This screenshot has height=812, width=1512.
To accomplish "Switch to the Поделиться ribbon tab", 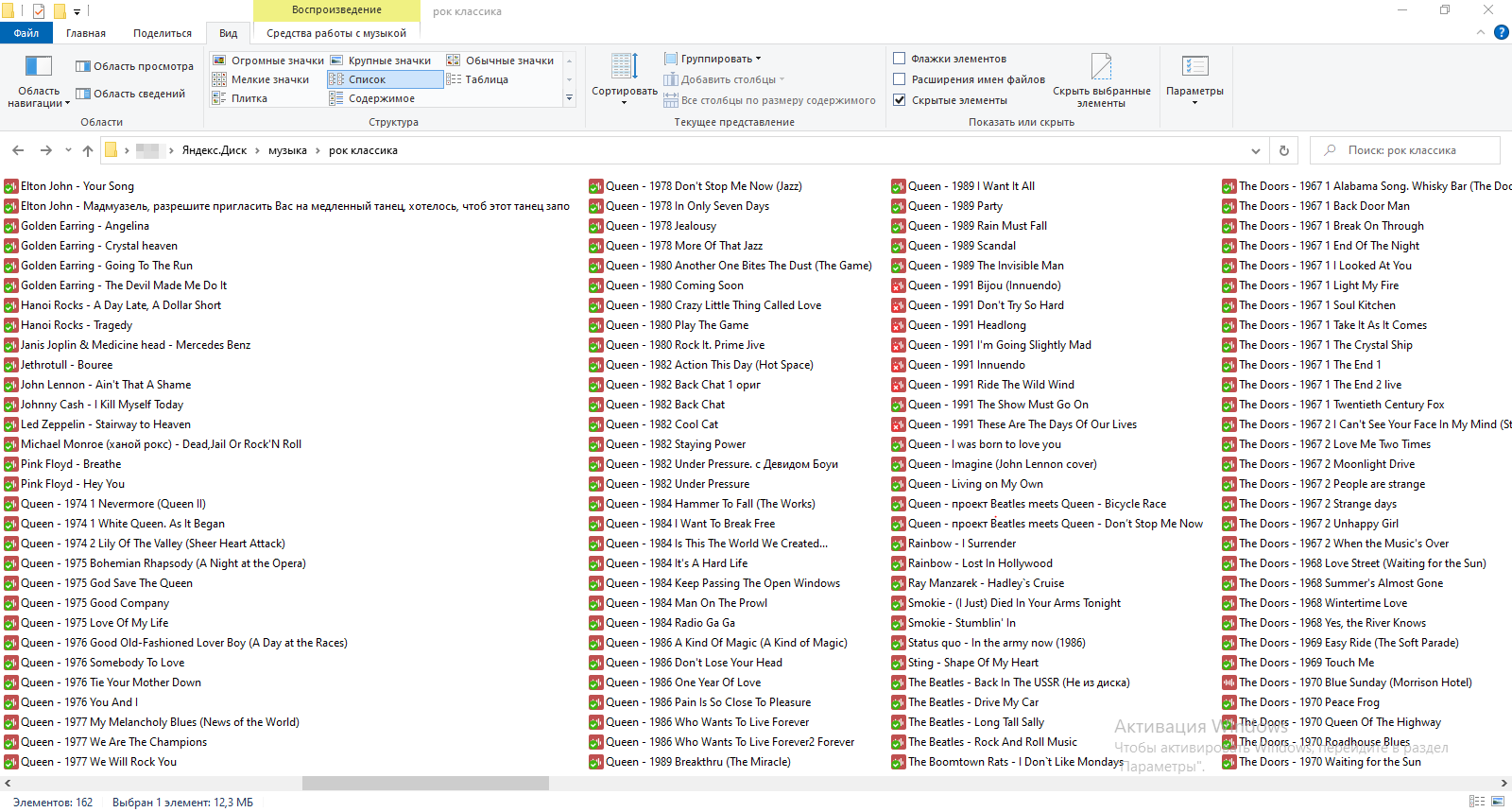I will 163,33.
